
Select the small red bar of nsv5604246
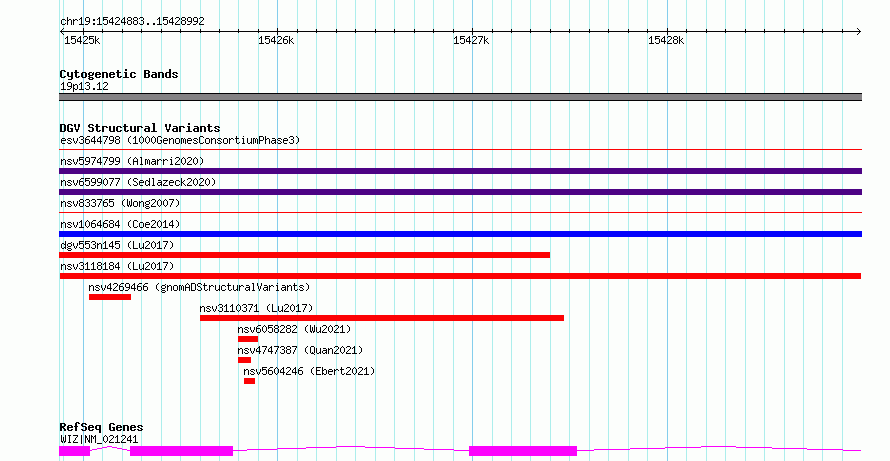coord(250,381)
